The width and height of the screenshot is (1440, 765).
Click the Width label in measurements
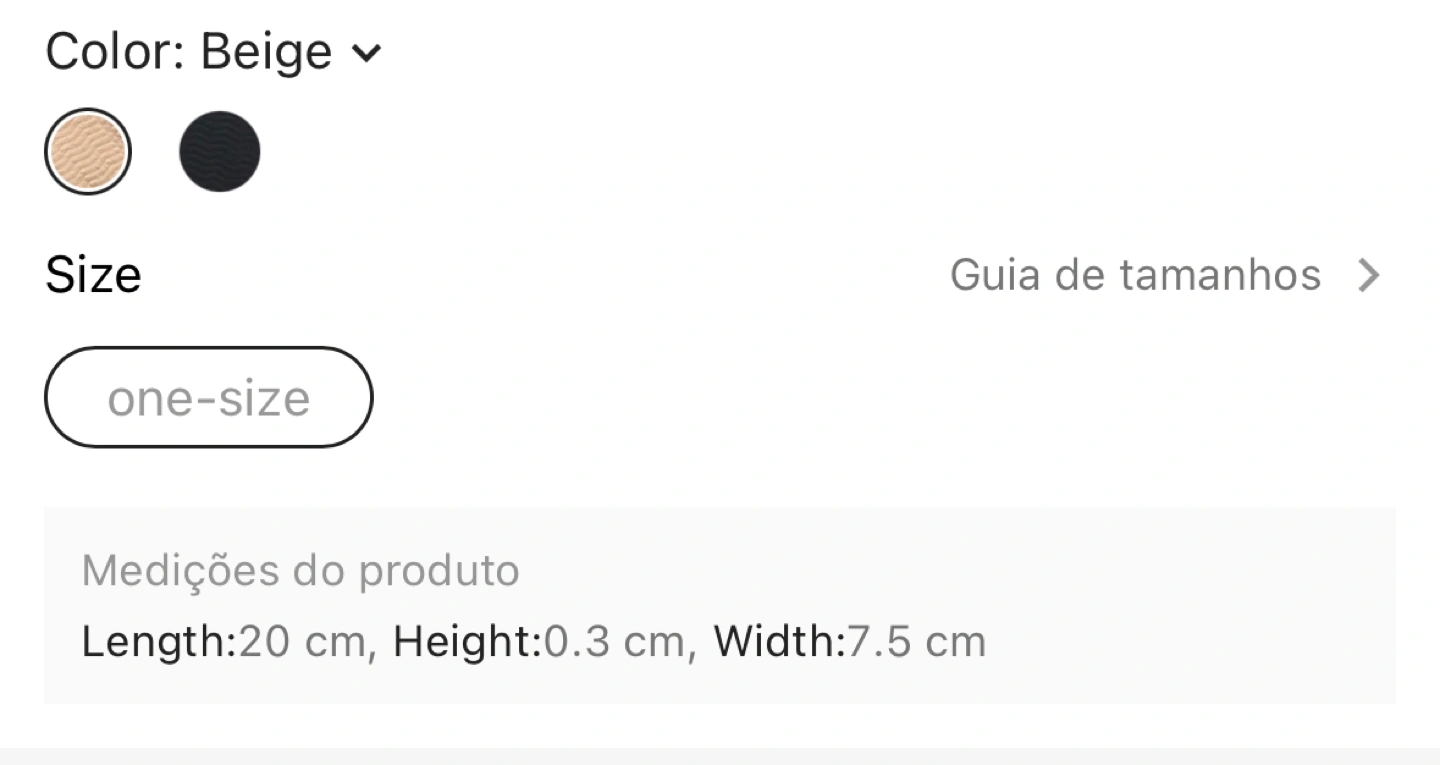(779, 641)
